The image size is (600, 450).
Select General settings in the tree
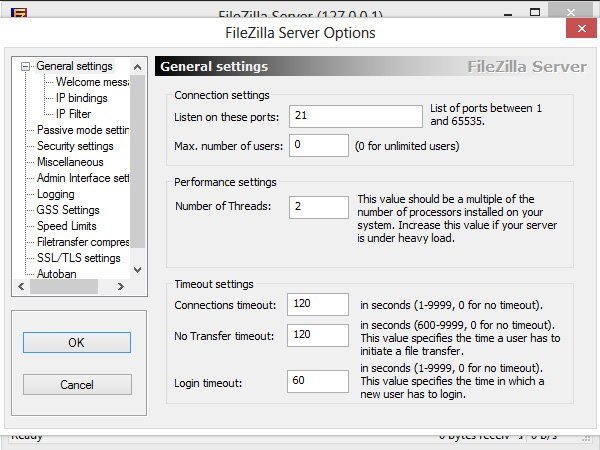[75, 66]
